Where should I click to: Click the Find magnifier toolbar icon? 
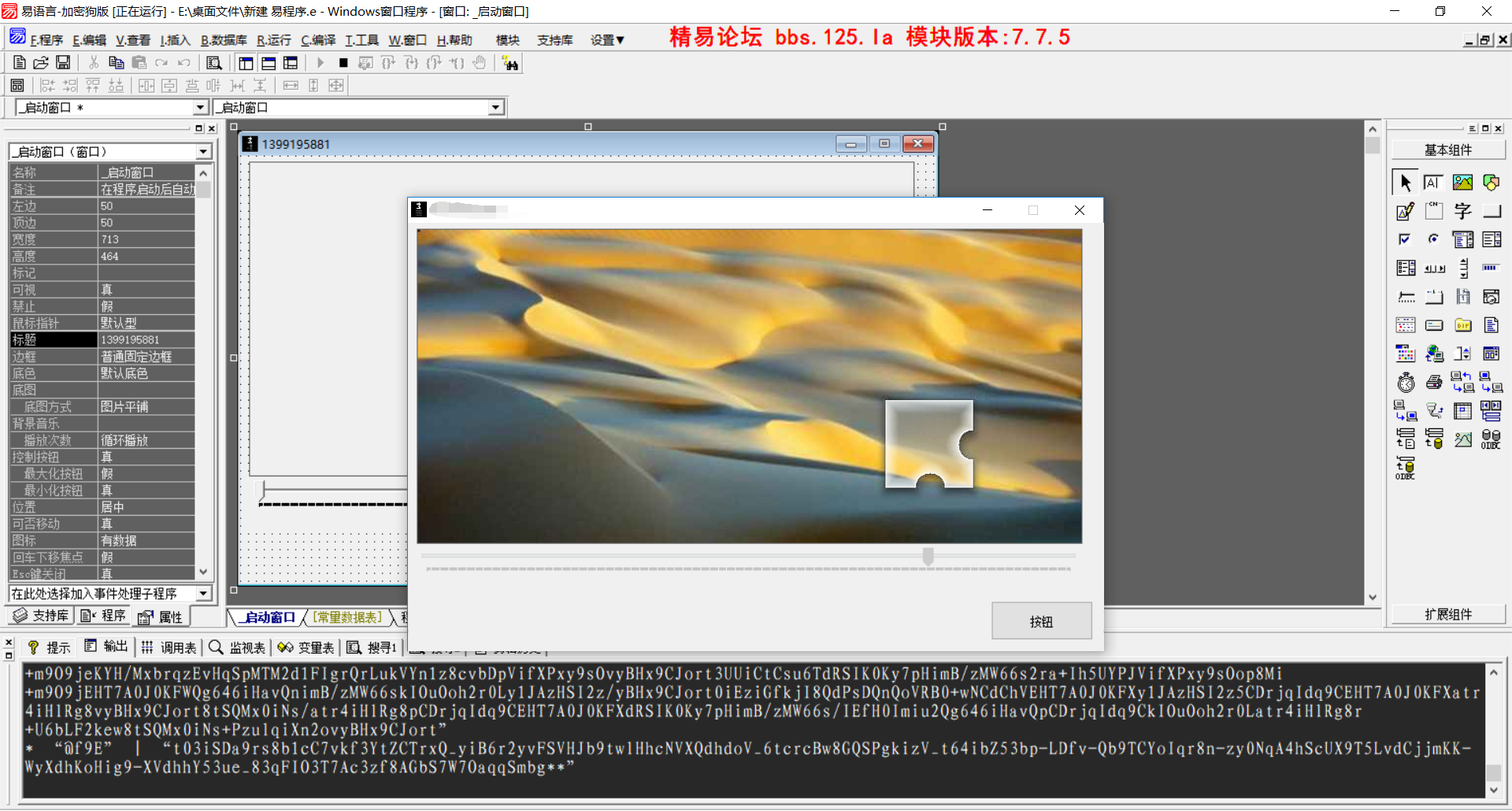[213, 63]
